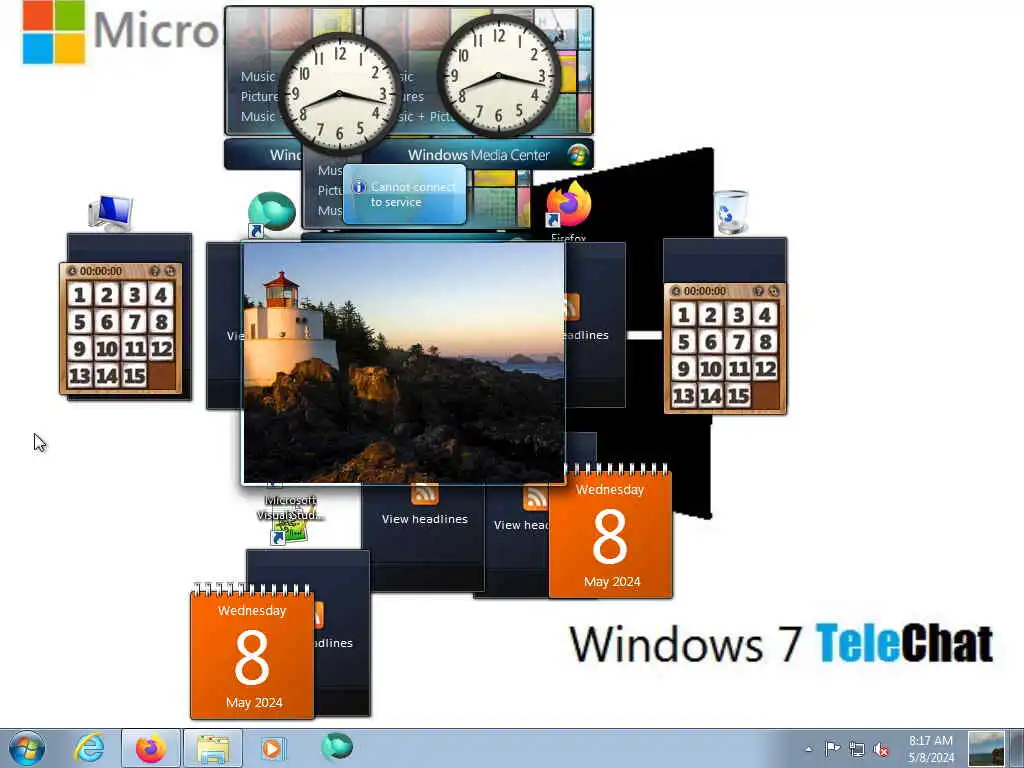1024x768 pixels.
Task: Open the Windows Start orb
Action: point(27,748)
